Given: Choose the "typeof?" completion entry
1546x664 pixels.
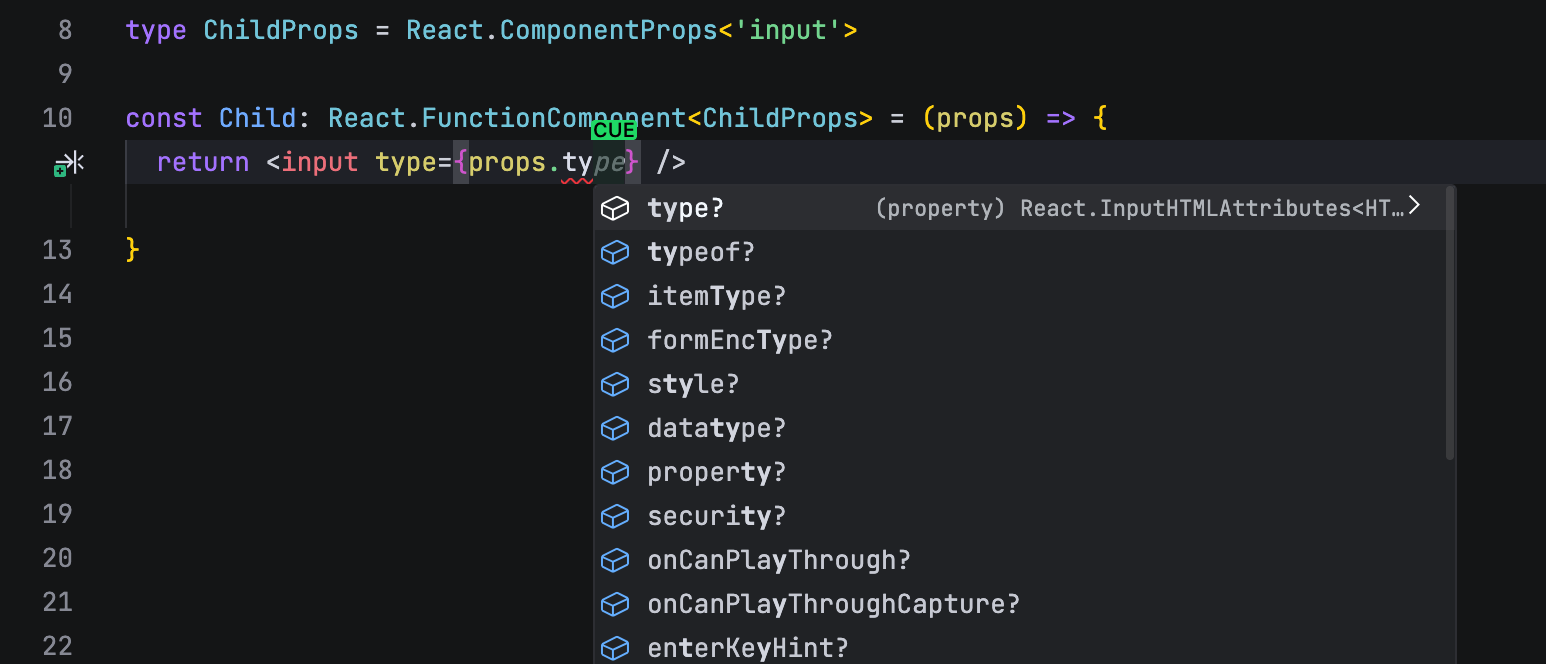Looking at the screenshot, I should point(701,252).
